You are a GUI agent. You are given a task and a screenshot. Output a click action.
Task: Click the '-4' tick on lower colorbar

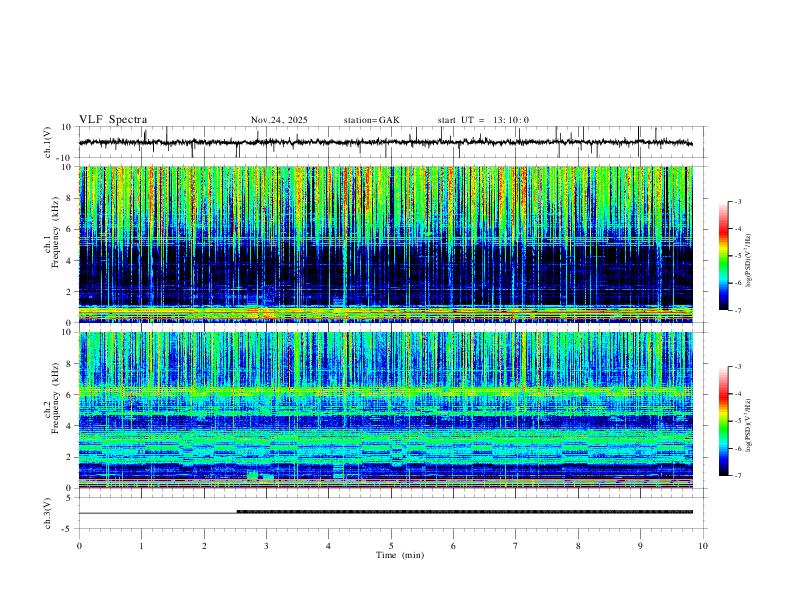click(x=738, y=394)
